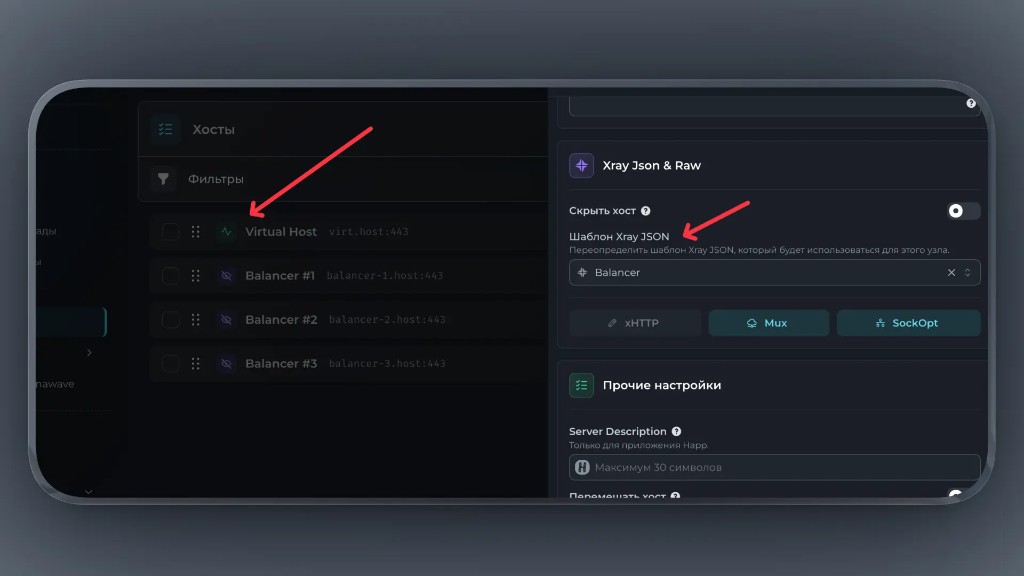This screenshot has height=576, width=1024.
Task: Click the filter funnel icon beside Фильтры
Action: (x=164, y=179)
